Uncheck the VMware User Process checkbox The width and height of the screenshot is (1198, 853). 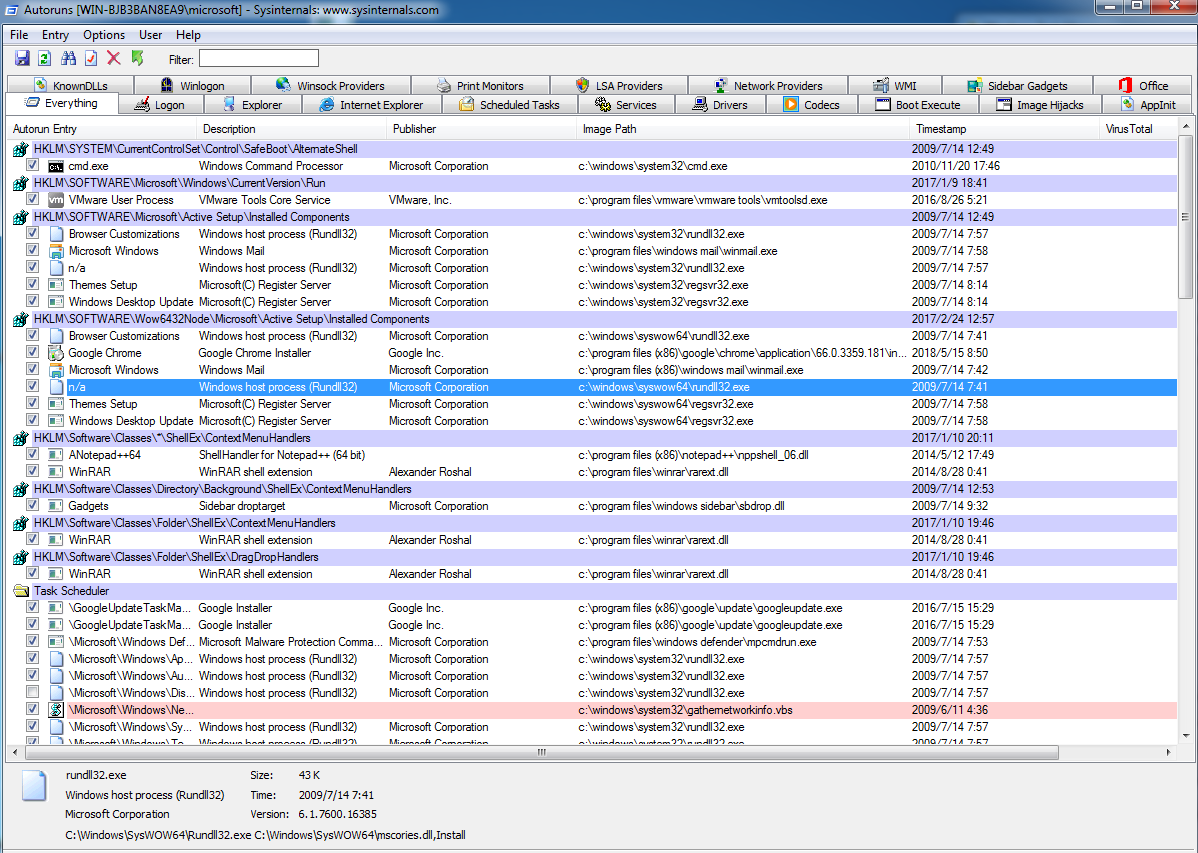click(x=33, y=200)
